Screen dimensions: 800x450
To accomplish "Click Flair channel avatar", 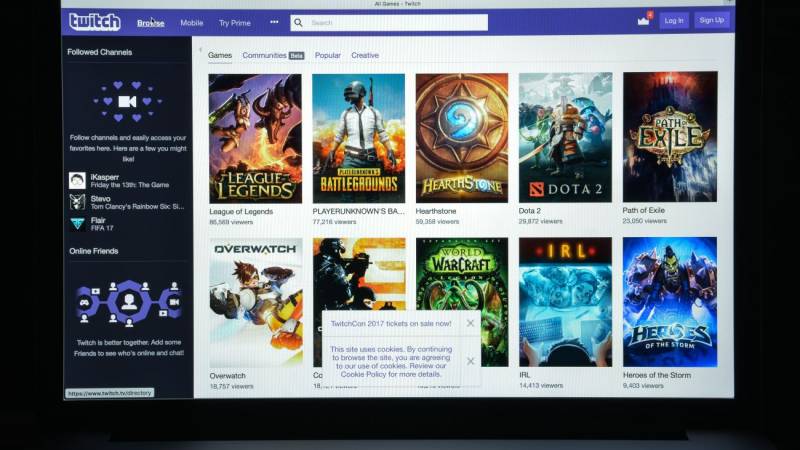I will [x=77, y=224].
